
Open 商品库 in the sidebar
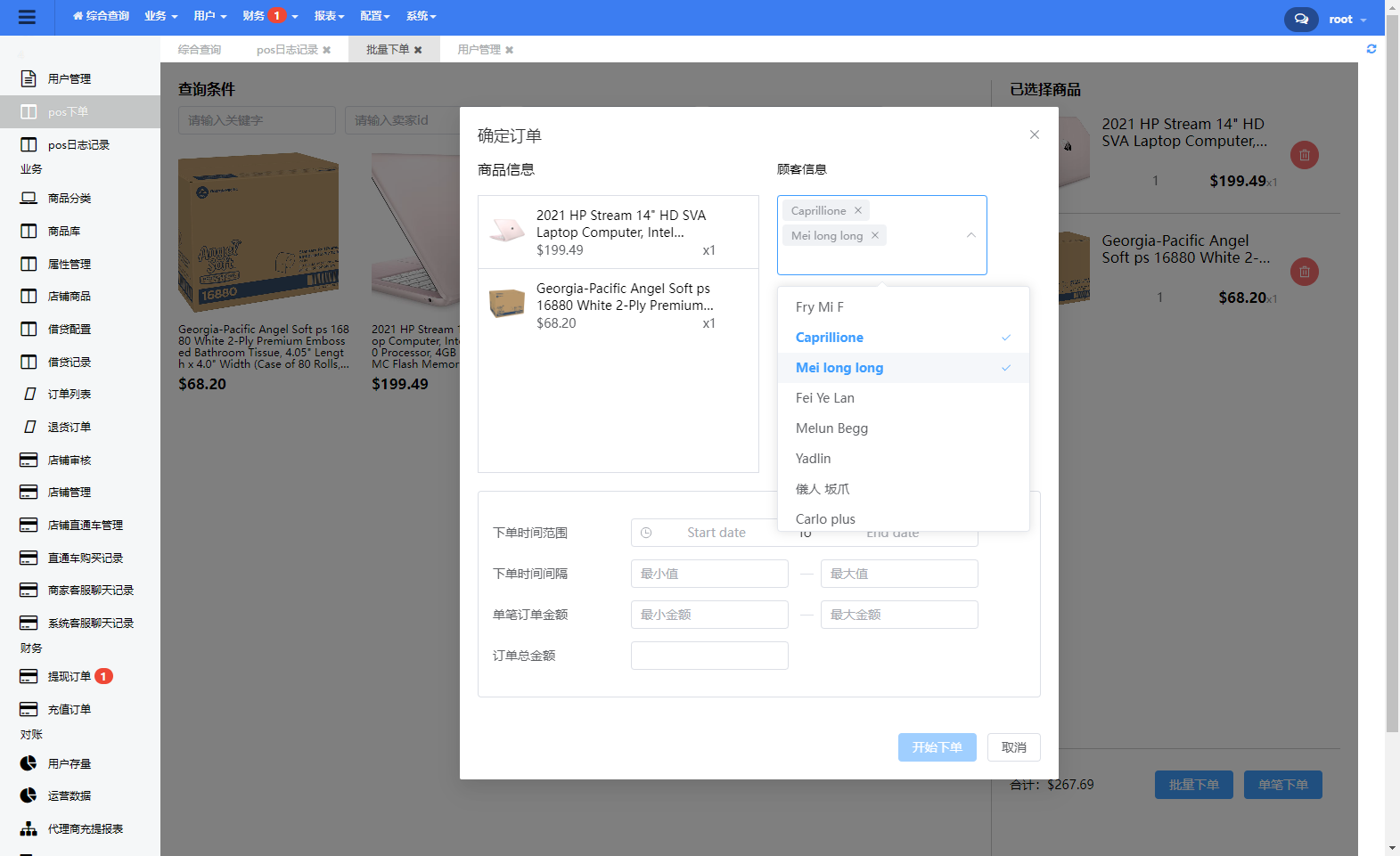tap(80, 231)
